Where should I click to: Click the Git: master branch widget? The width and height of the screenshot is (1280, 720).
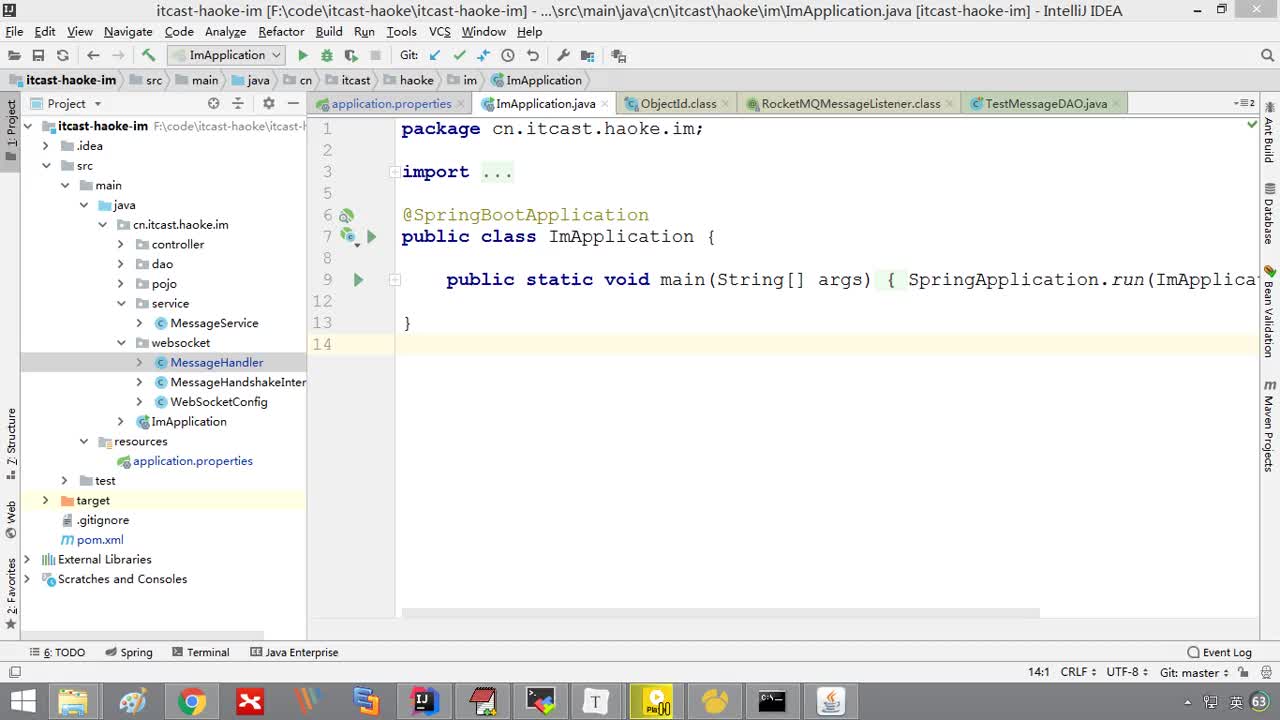point(1195,673)
